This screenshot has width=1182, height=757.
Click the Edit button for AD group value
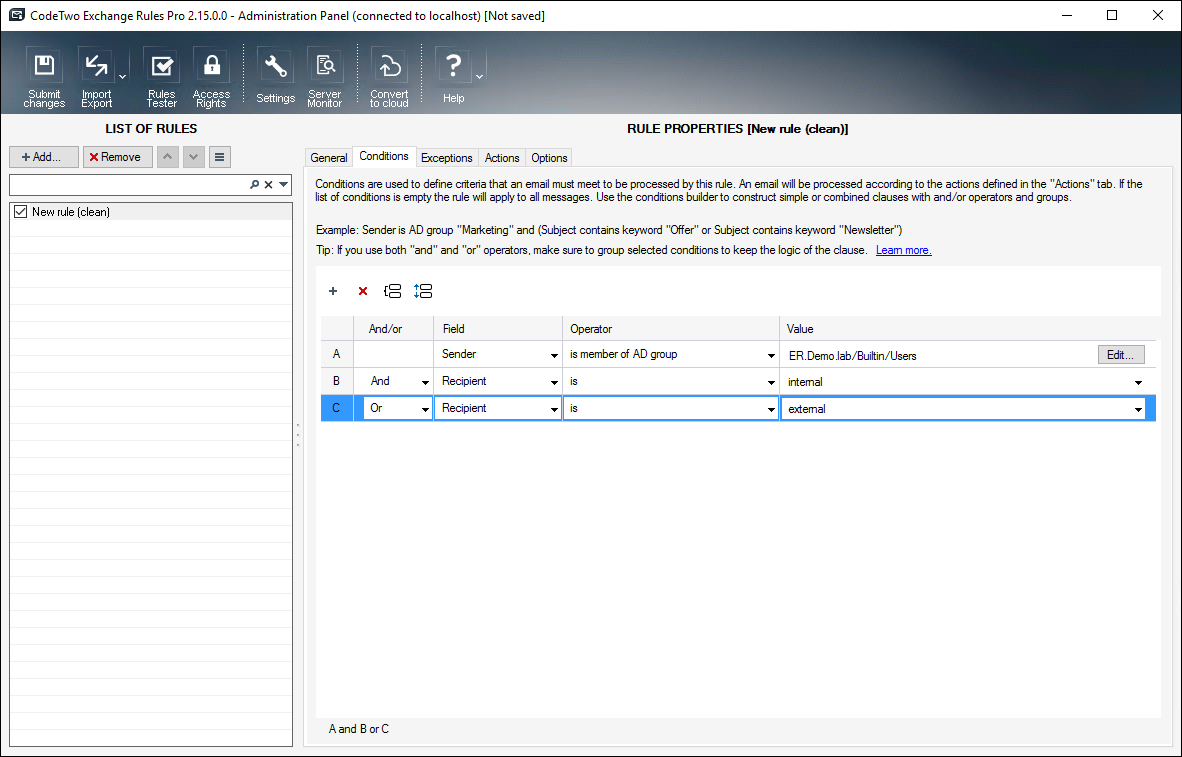[1120, 354]
